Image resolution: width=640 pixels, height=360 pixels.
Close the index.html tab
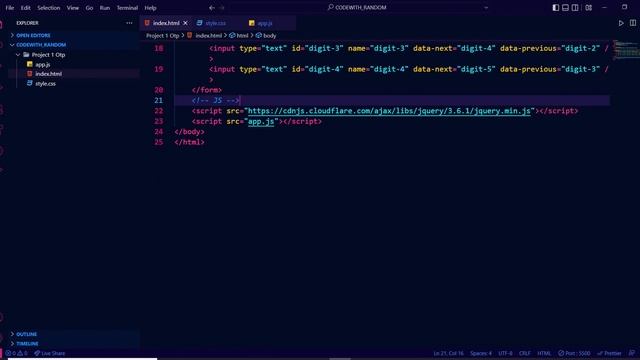(x=186, y=23)
